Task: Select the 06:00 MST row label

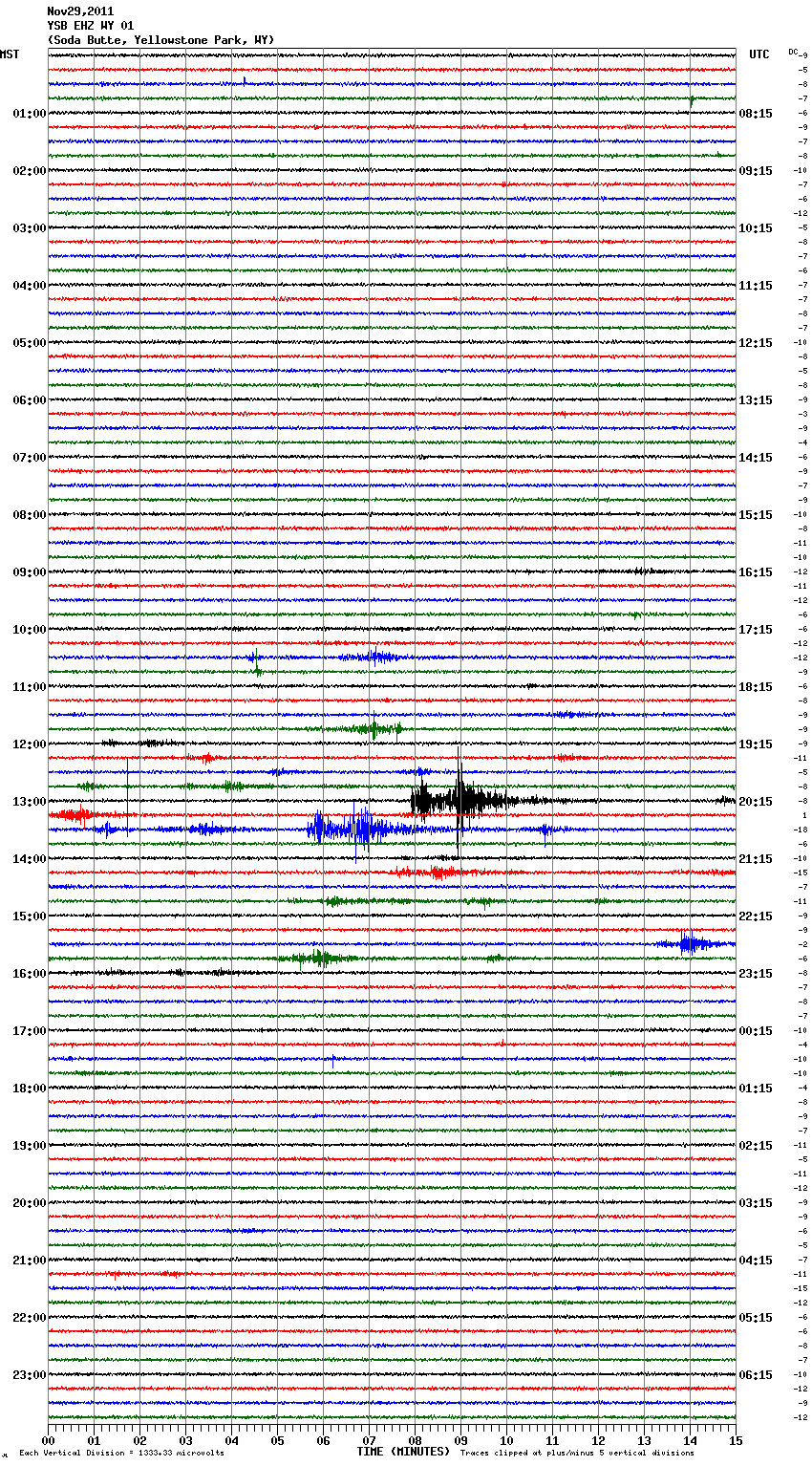Action: point(30,400)
